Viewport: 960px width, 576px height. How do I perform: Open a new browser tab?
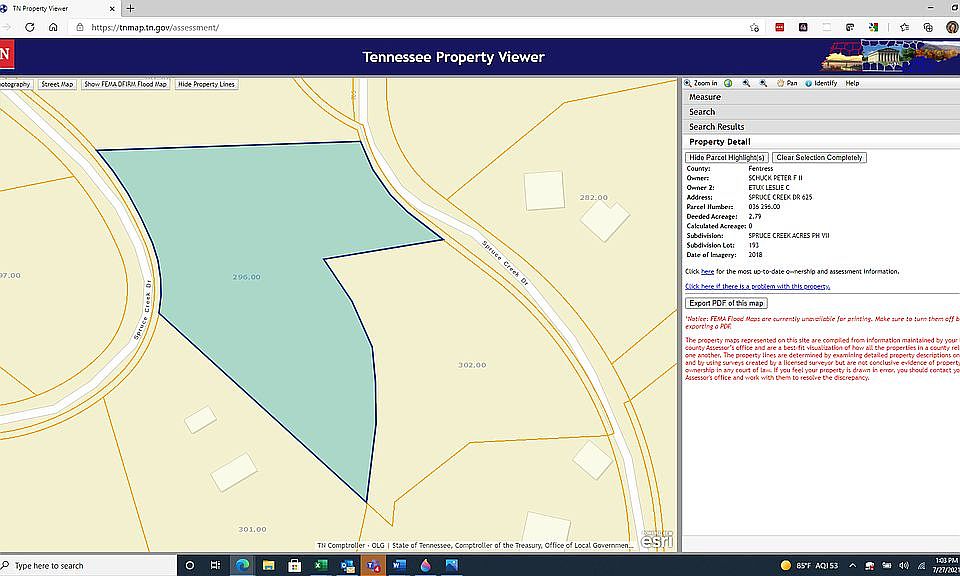[130, 9]
